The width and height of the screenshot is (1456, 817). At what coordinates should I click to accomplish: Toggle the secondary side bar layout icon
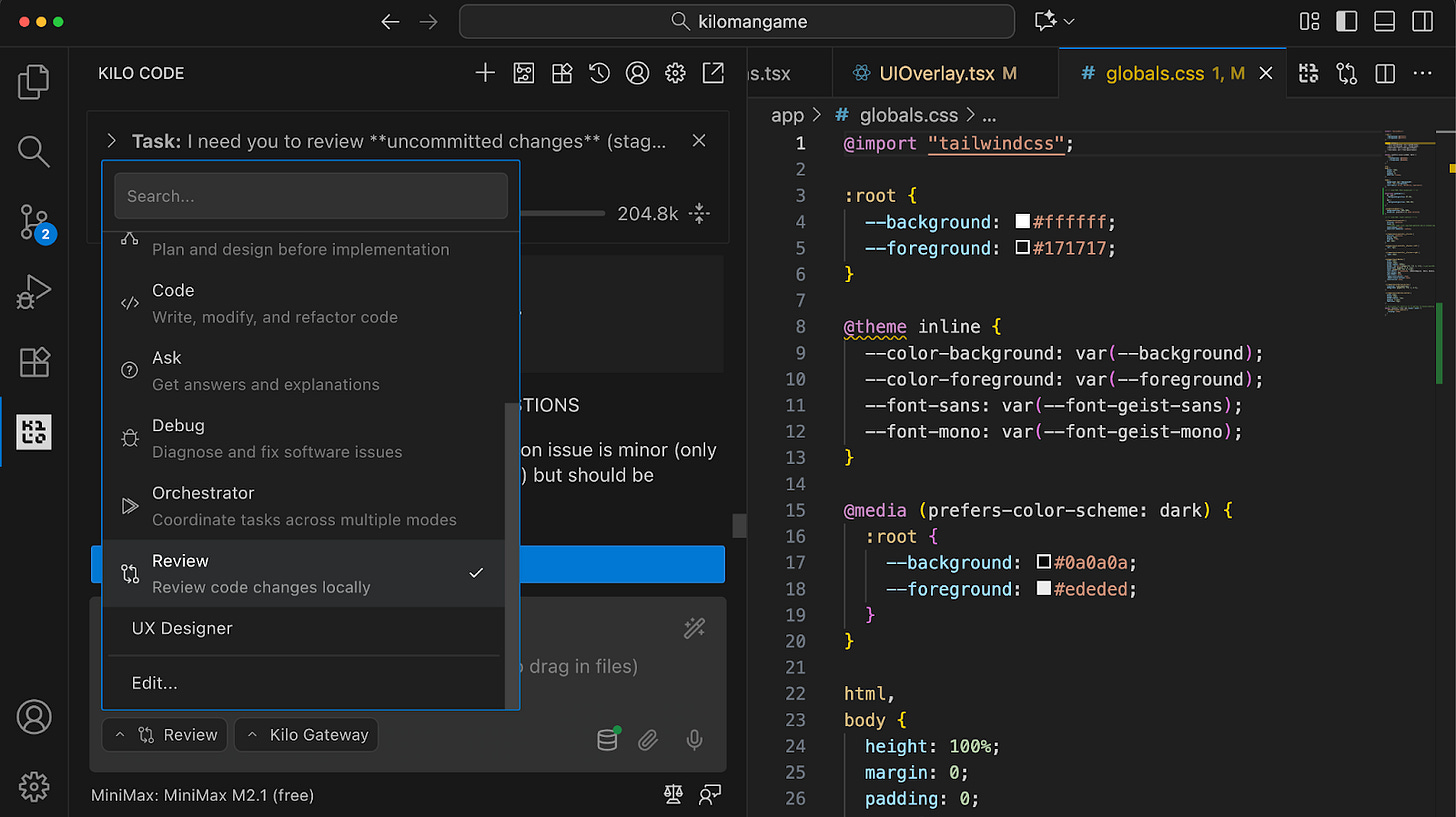pyautogui.click(x=1421, y=21)
